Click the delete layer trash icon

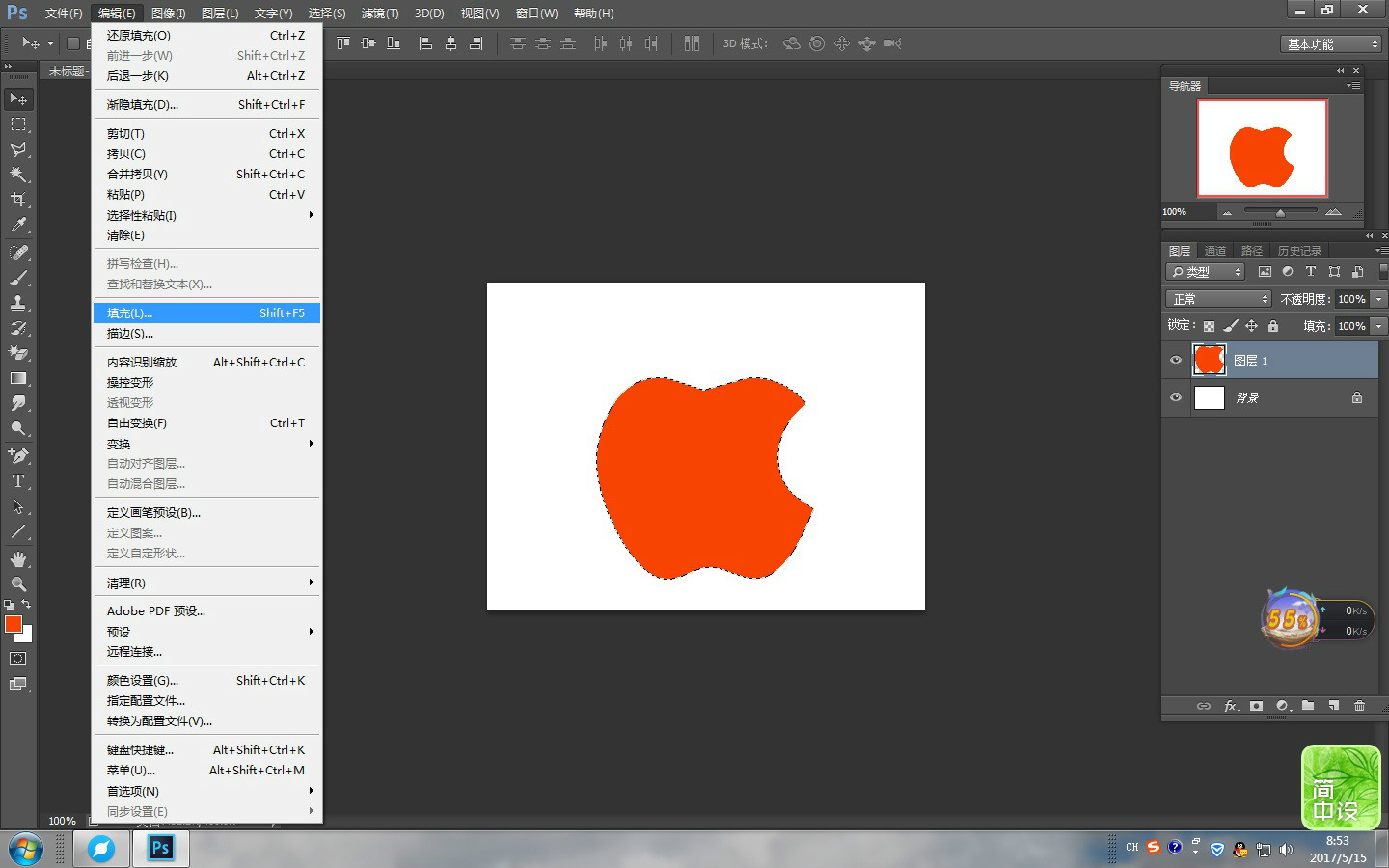pyautogui.click(x=1359, y=706)
